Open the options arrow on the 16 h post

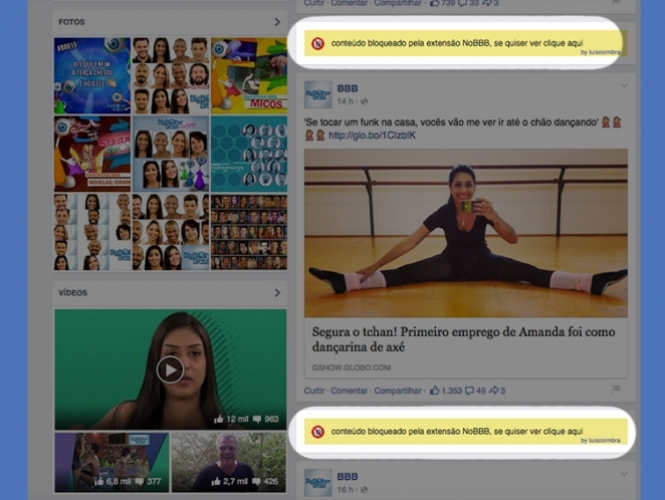point(623,476)
